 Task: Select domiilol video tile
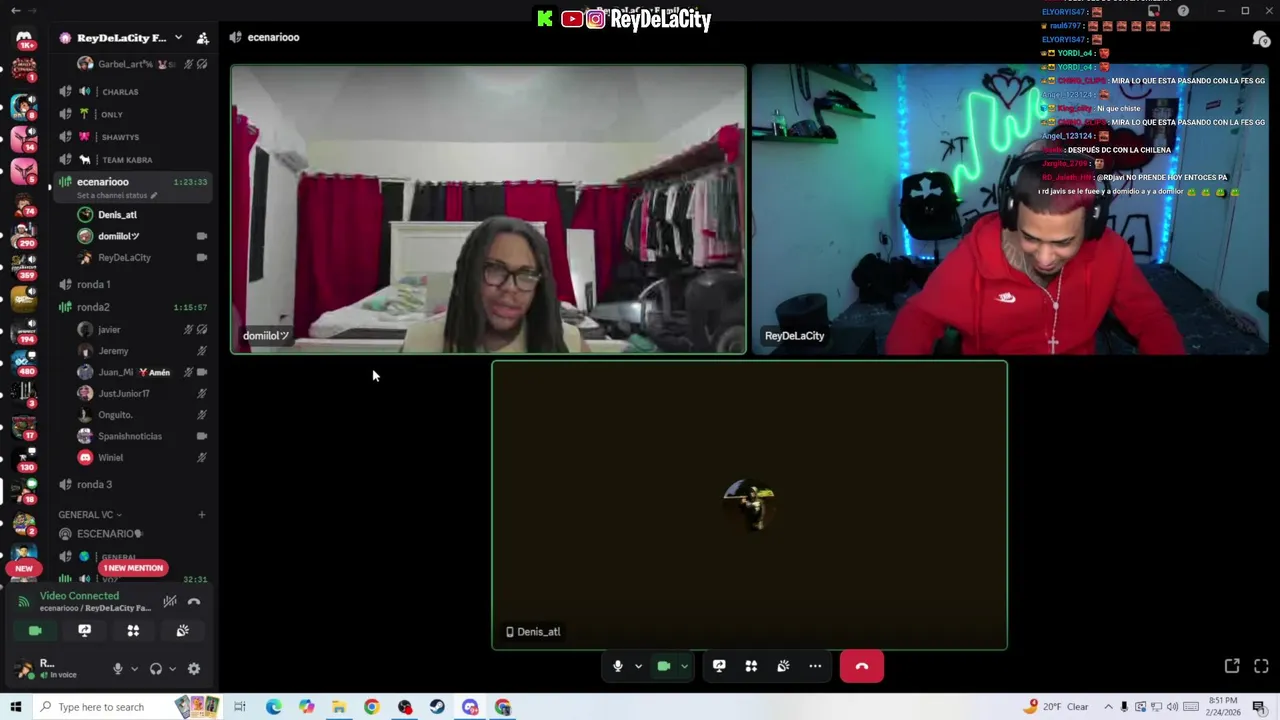(x=488, y=209)
